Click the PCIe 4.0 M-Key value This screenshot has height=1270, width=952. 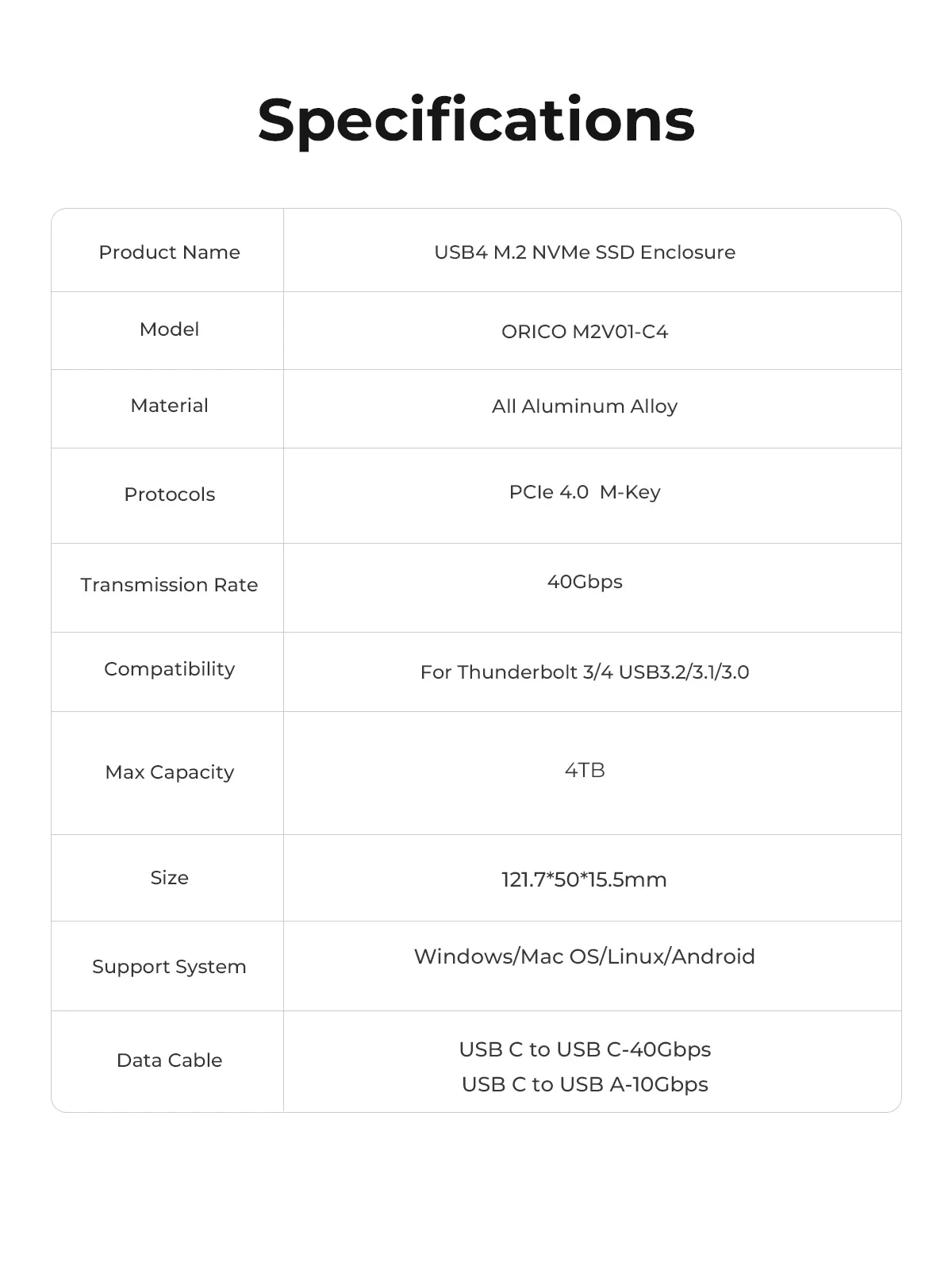585,492
